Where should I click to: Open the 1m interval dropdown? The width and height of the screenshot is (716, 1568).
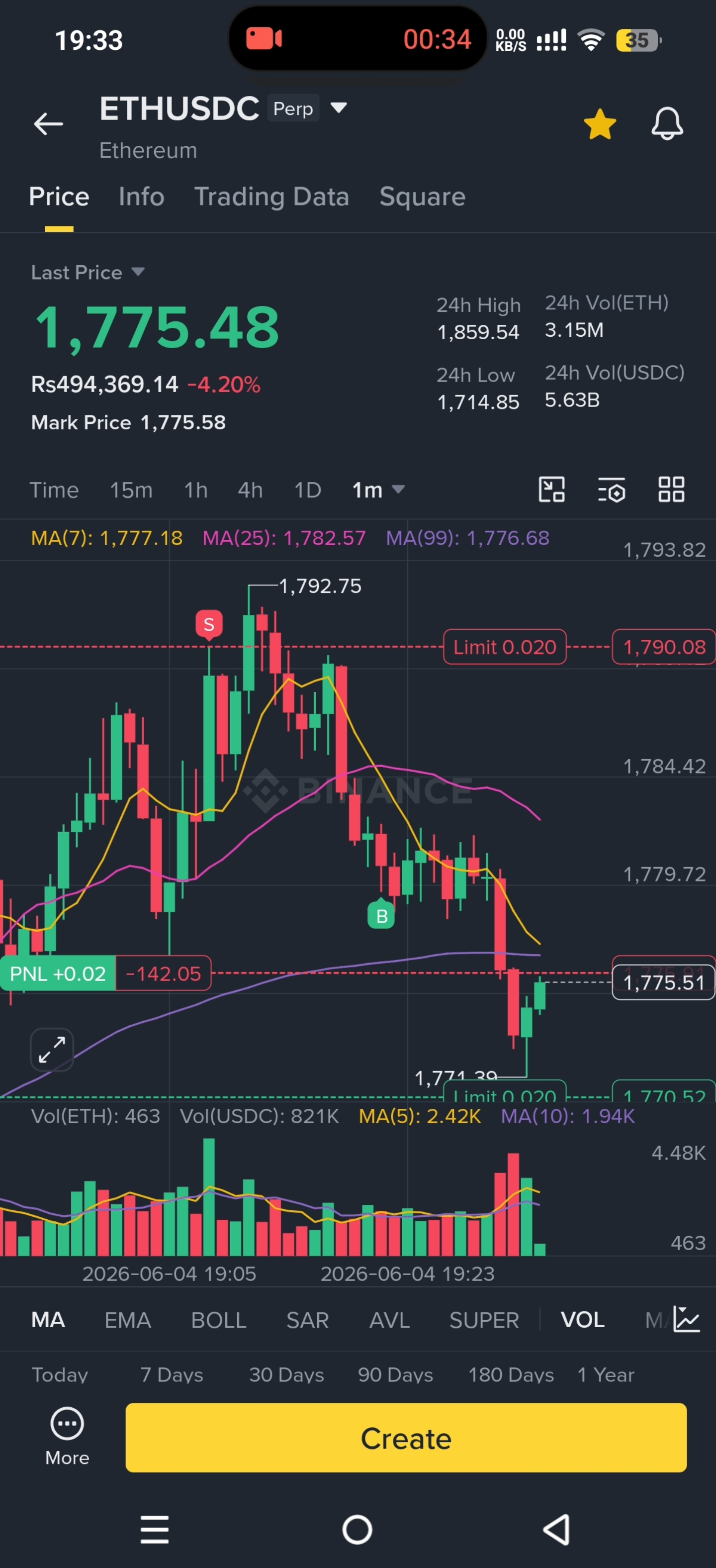(378, 490)
